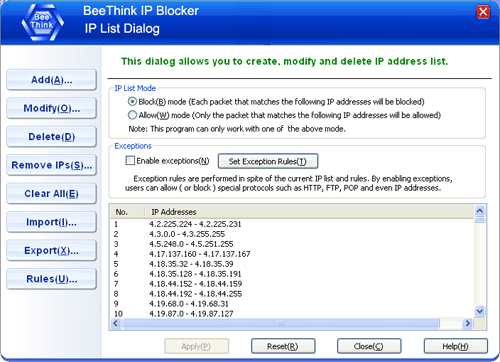Image resolution: width=500 pixels, height=362 pixels.
Task: Click the Reset(R) button
Action: tap(283, 346)
